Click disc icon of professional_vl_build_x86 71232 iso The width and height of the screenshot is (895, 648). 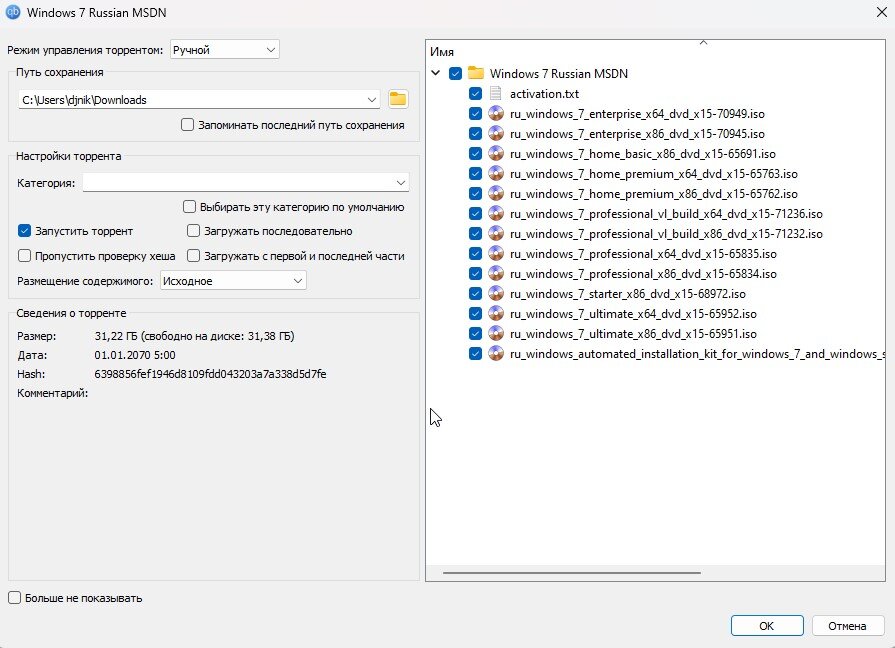pos(496,233)
